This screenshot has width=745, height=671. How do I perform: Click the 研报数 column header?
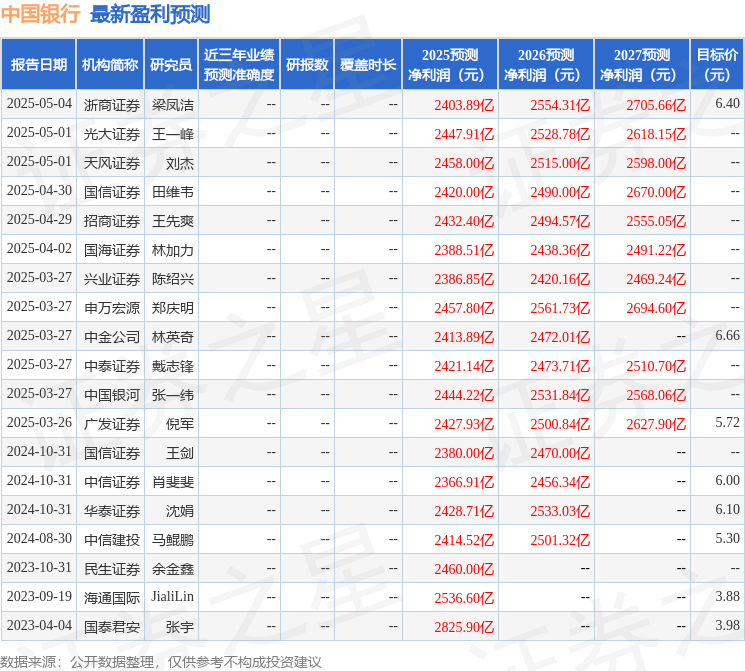pos(307,65)
